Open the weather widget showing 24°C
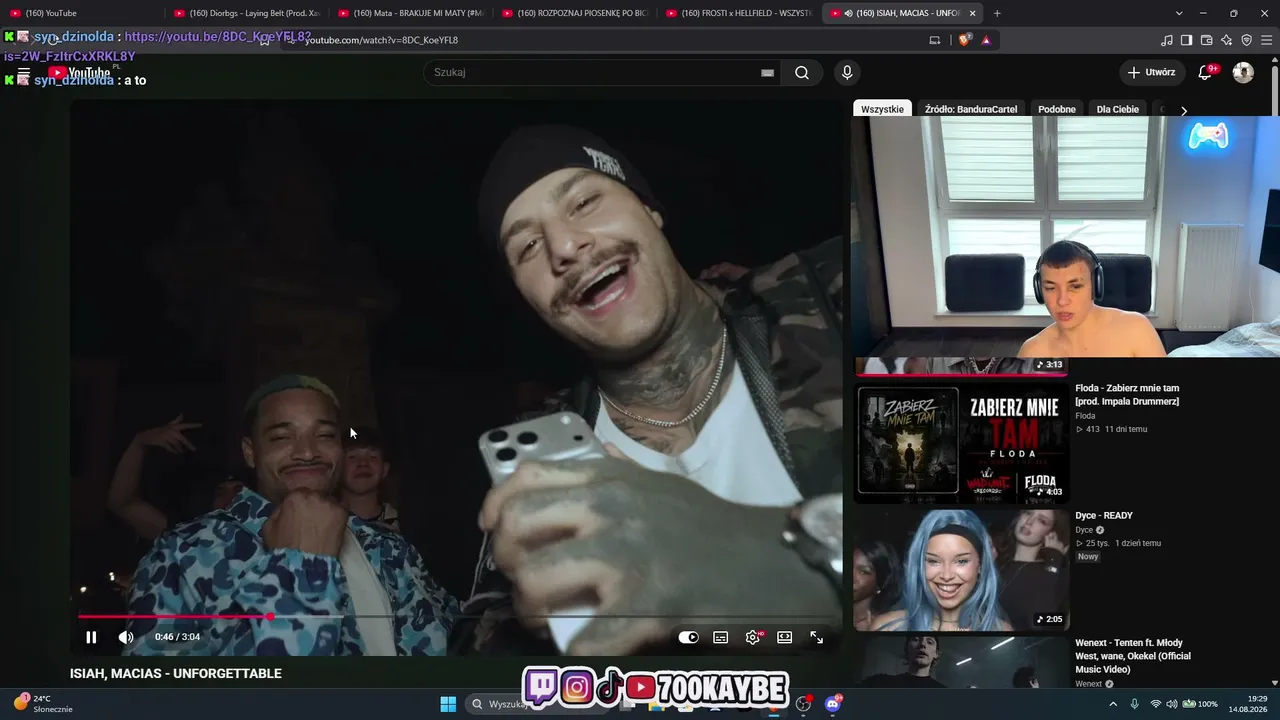The width and height of the screenshot is (1280, 720). pyautogui.click(x=42, y=704)
